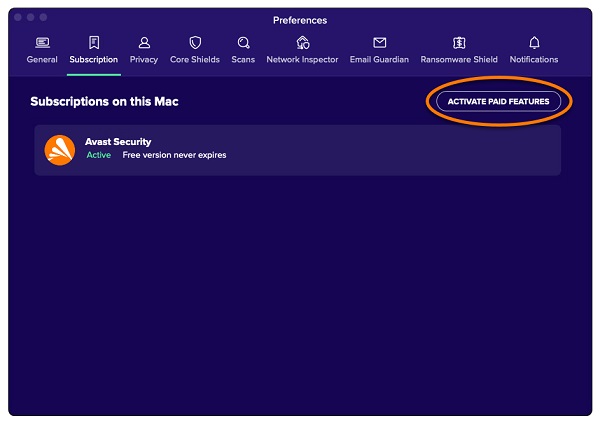Maximize the Preferences window
This screenshot has height=425, width=600.
pyautogui.click(x=43, y=19)
